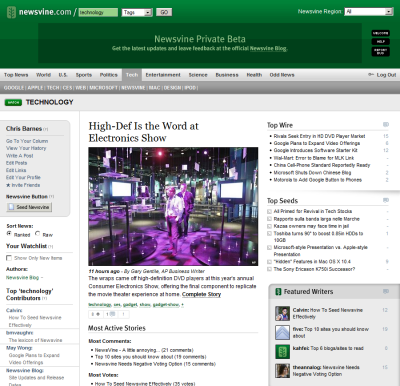Click 'Motorola to Add Google Button to Phones'
This screenshot has height=386, width=400.
(x=318, y=180)
